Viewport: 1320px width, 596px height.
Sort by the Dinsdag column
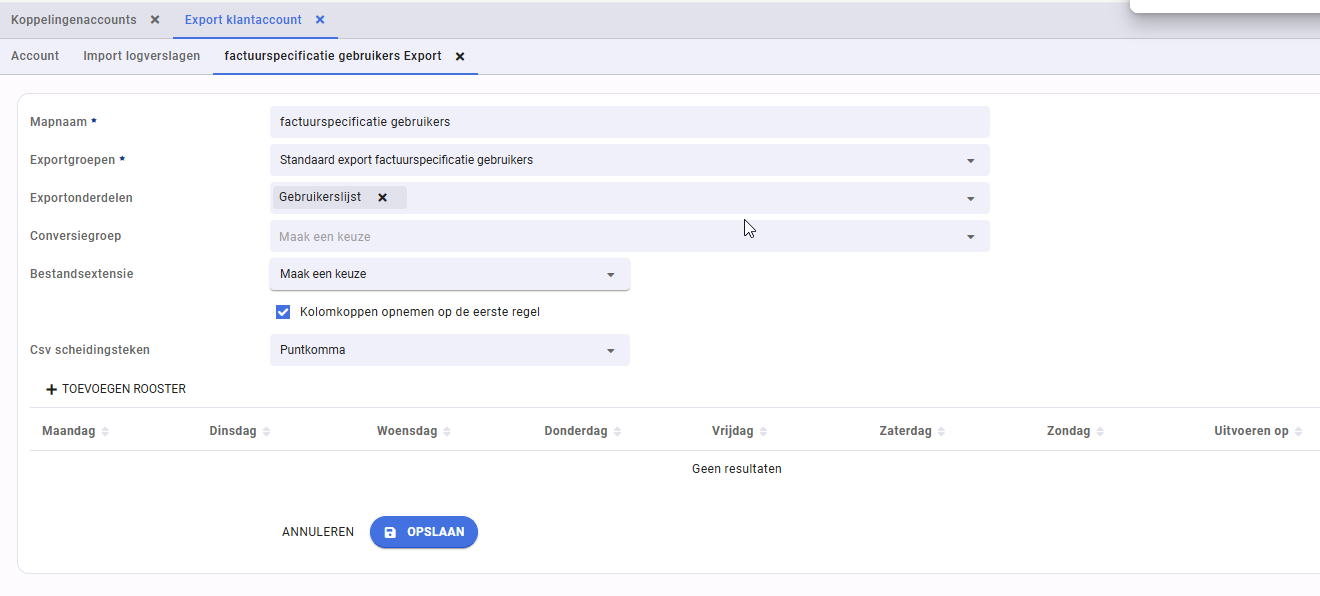pos(266,432)
